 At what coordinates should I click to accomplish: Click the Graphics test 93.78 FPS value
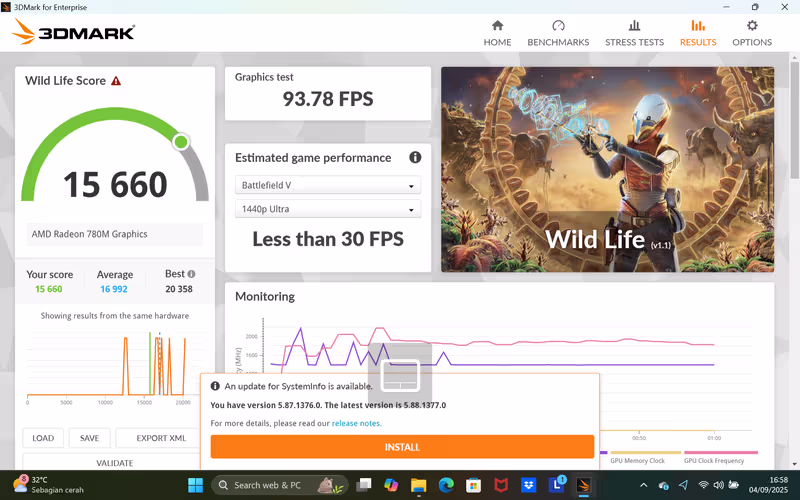[328, 98]
